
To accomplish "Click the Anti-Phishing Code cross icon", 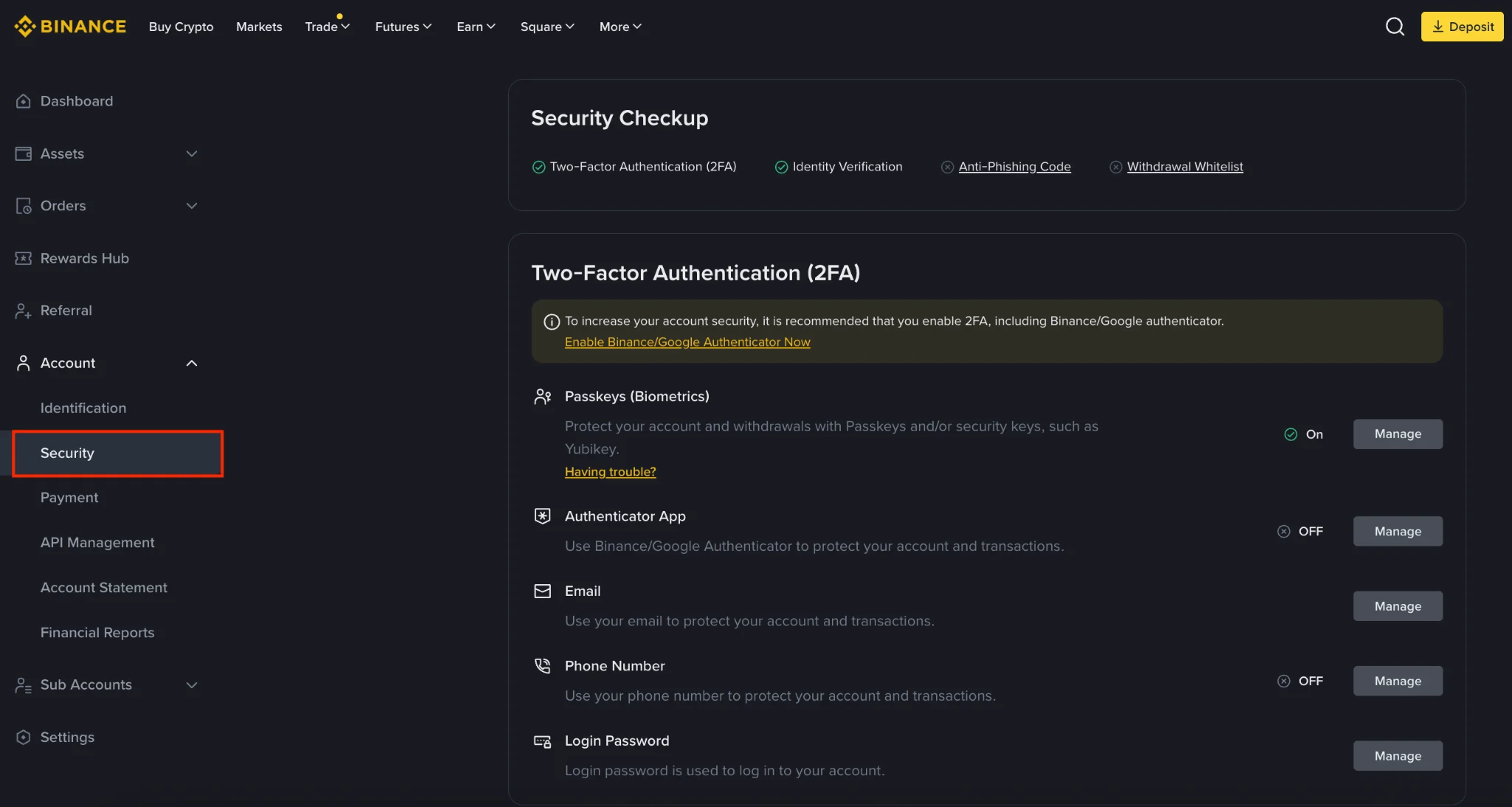I will pyautogui.click(x=947, y=167).
